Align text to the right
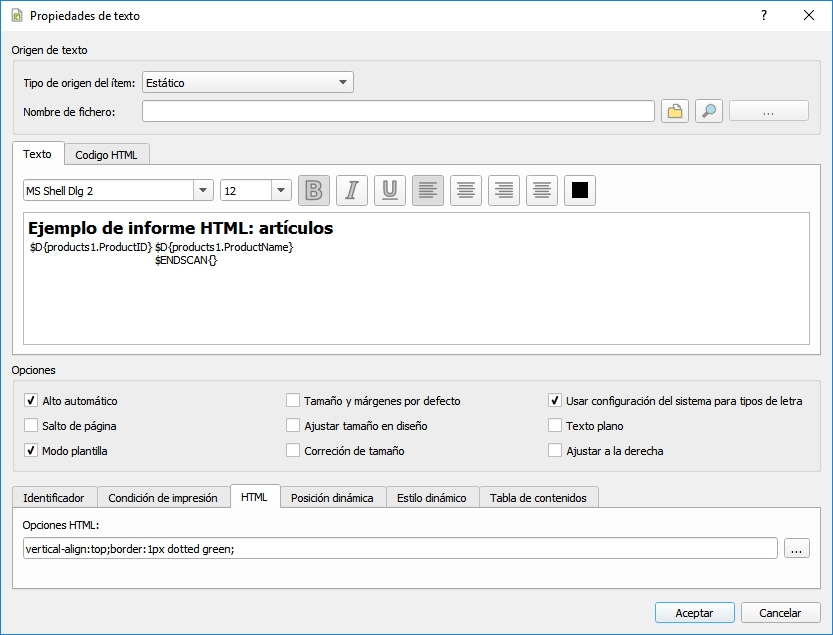The height and width of the screenshot is (635, 833). point(503,190)
